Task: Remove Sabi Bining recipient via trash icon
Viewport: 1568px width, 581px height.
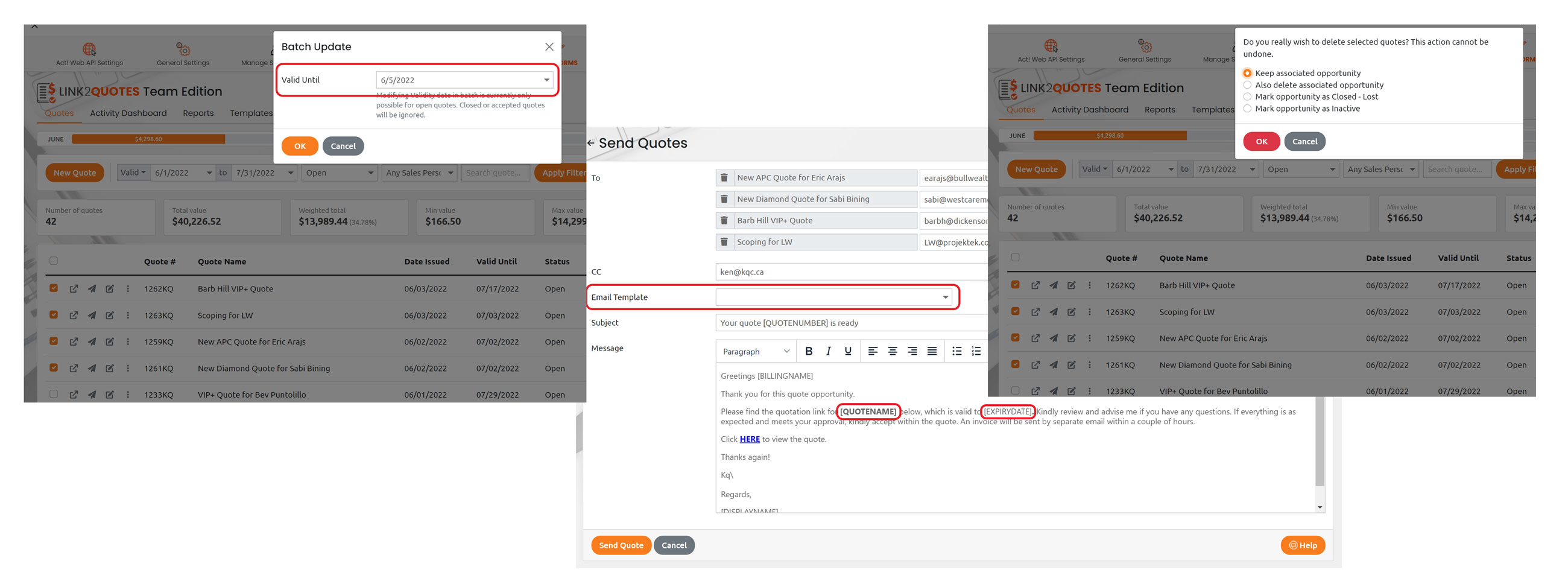Action: click(724, 199)
